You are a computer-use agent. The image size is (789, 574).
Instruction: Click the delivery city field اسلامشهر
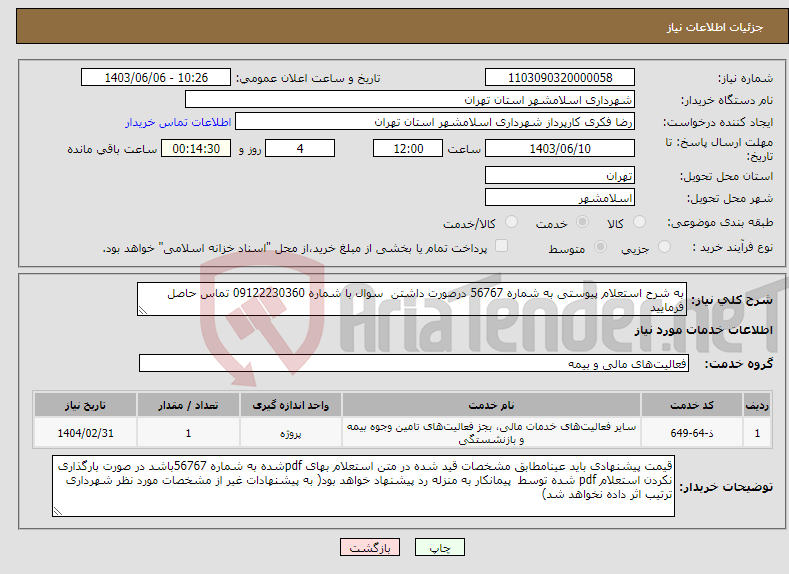click(560, 197)
